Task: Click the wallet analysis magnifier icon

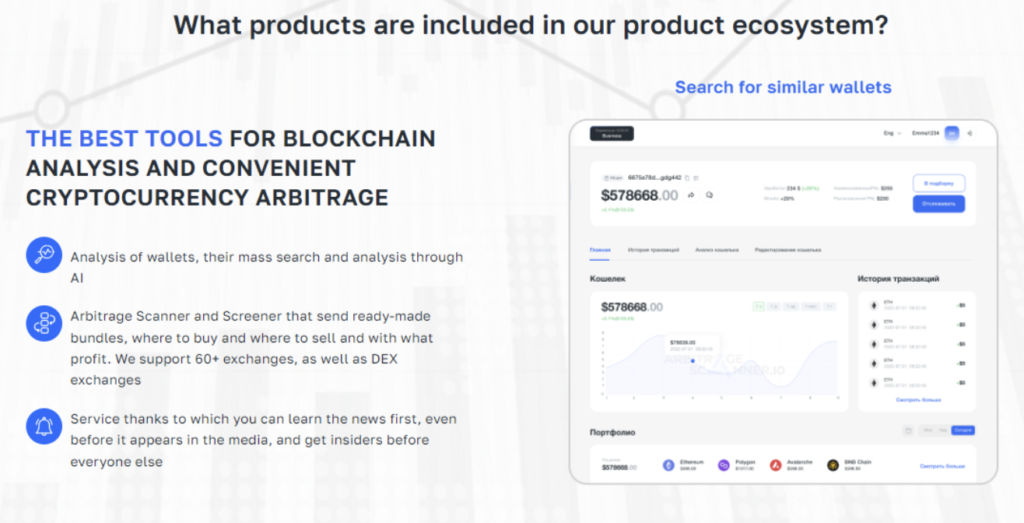Action: click(44, 255)
